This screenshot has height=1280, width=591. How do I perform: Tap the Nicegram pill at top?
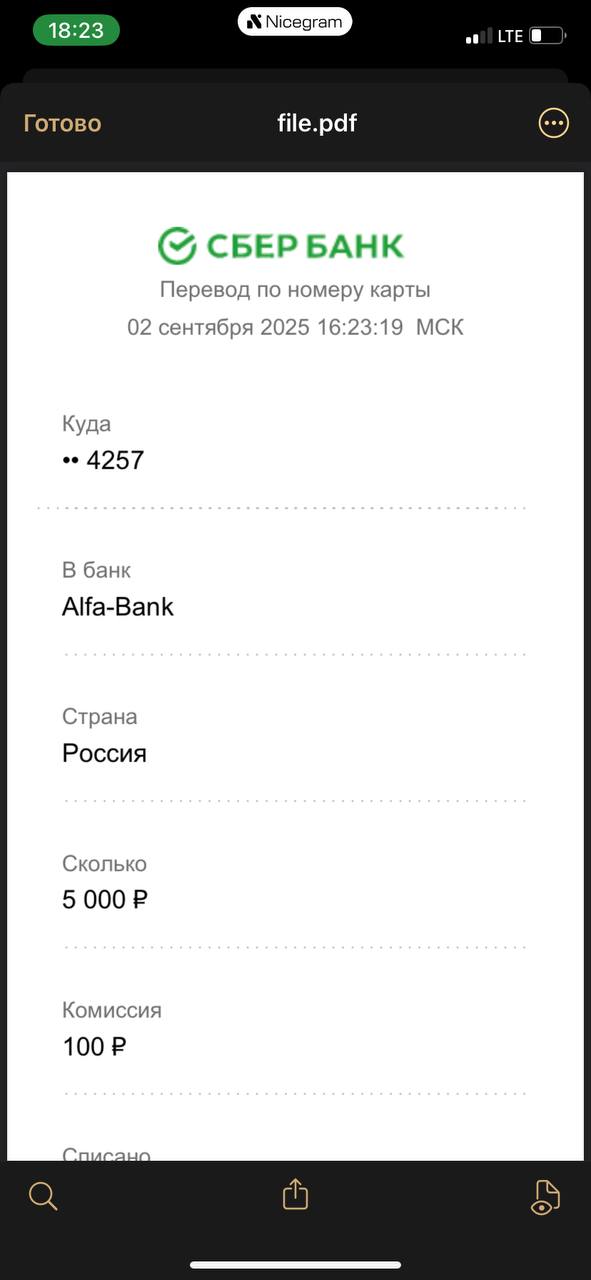[295, 21]
